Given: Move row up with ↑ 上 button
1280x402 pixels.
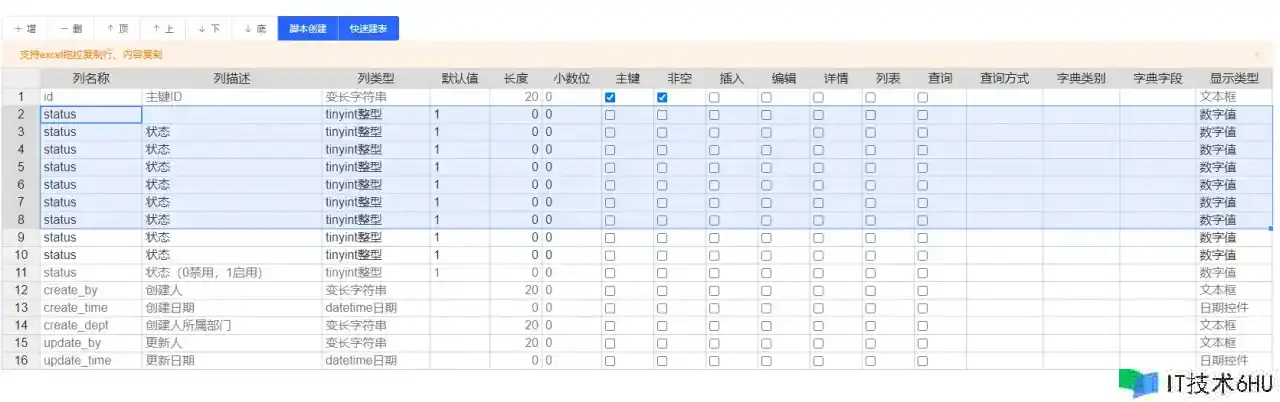Looking at the screenshot, I should point(163,29).
